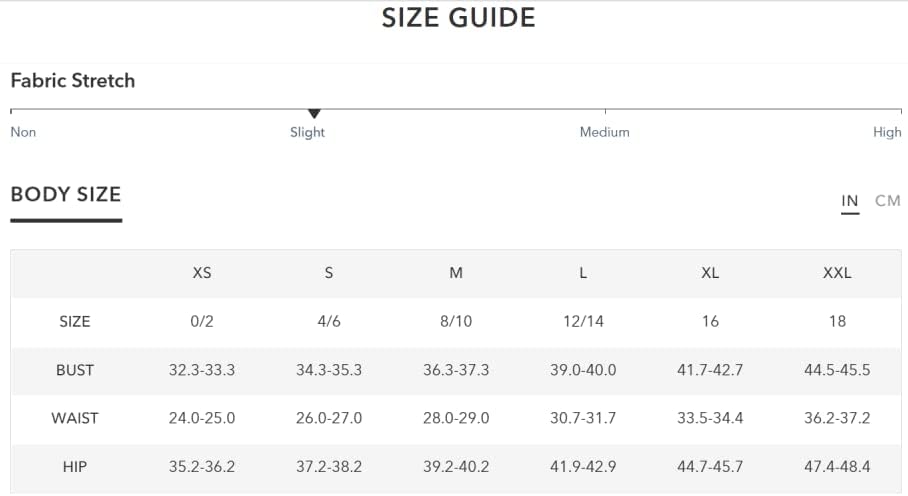The height and width of the screenshot is (496, 908).
Task: Open the BODY SIZE tab
Action: click(66, 194)
